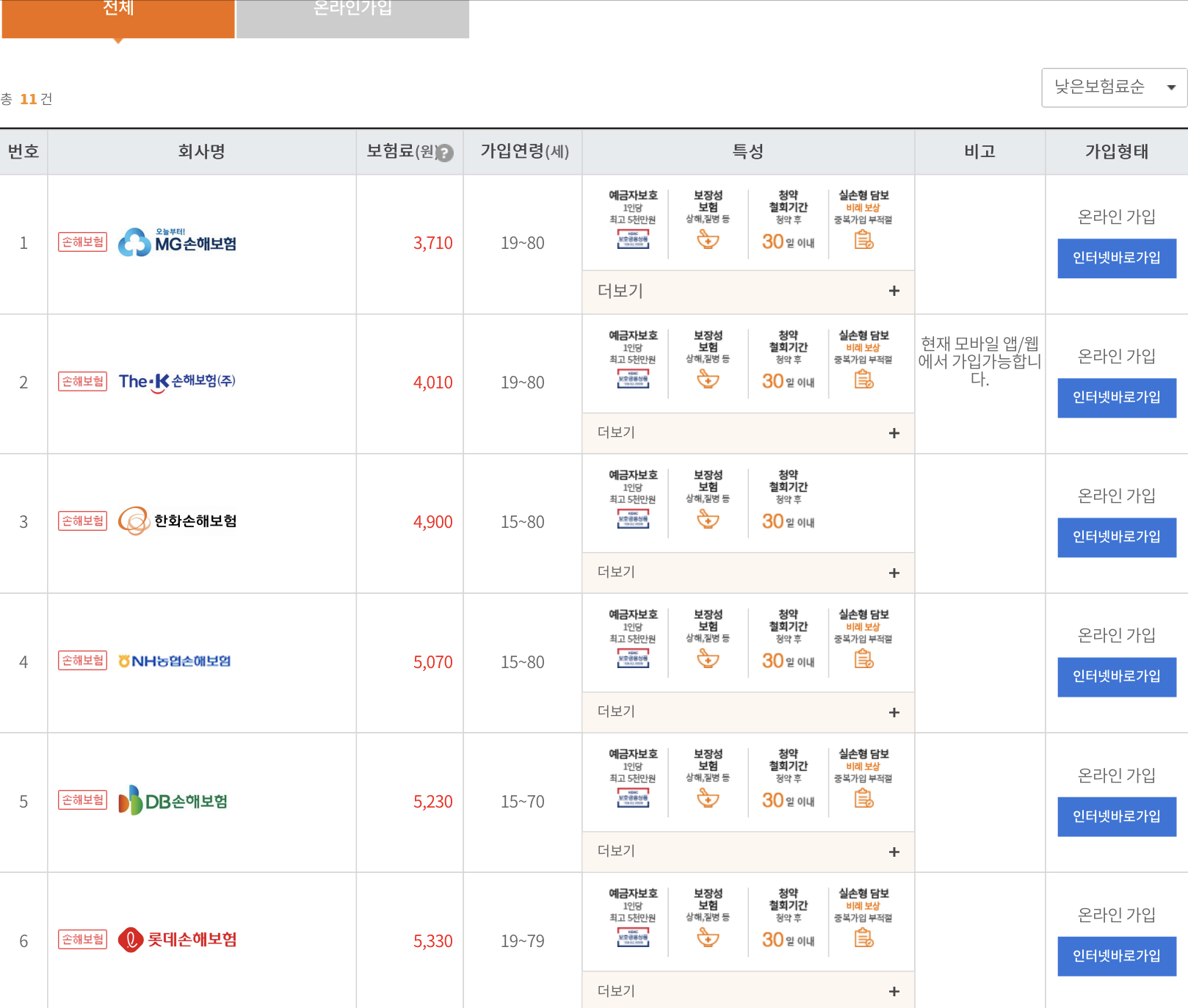
Task: Click premium value 5,330
Action: (432, 941)
